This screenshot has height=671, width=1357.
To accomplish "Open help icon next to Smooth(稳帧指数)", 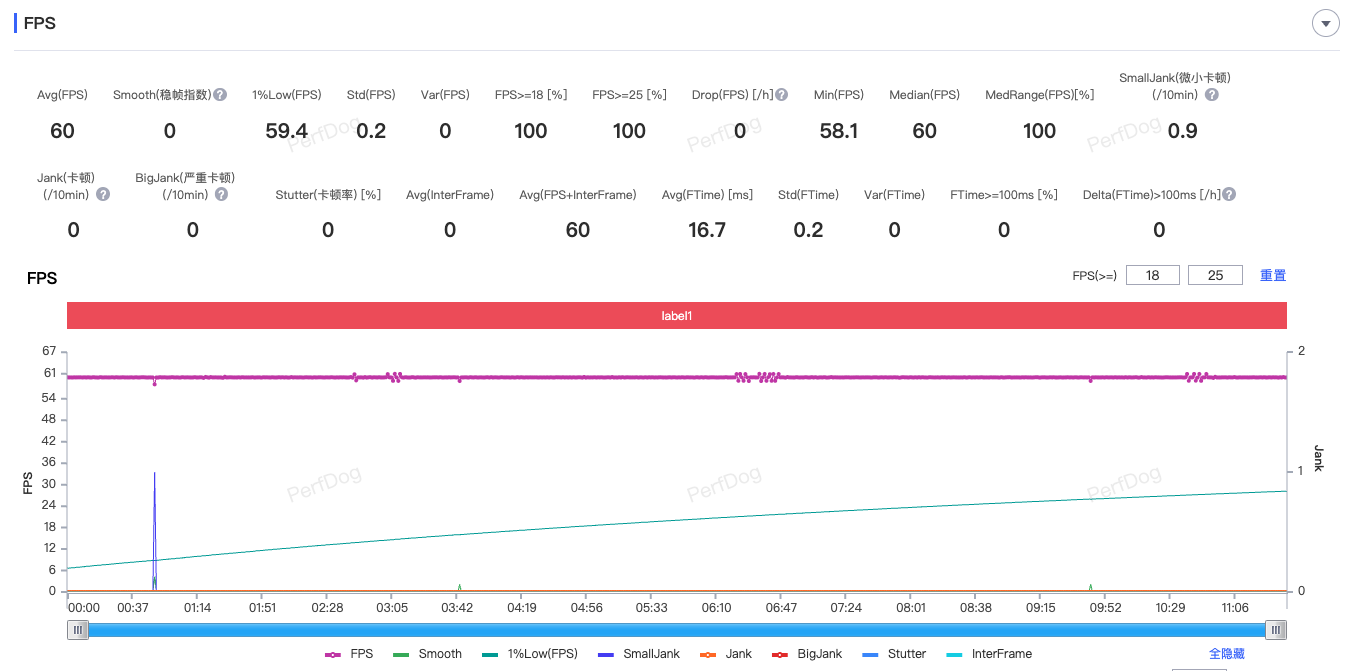I will click(220, 95).
